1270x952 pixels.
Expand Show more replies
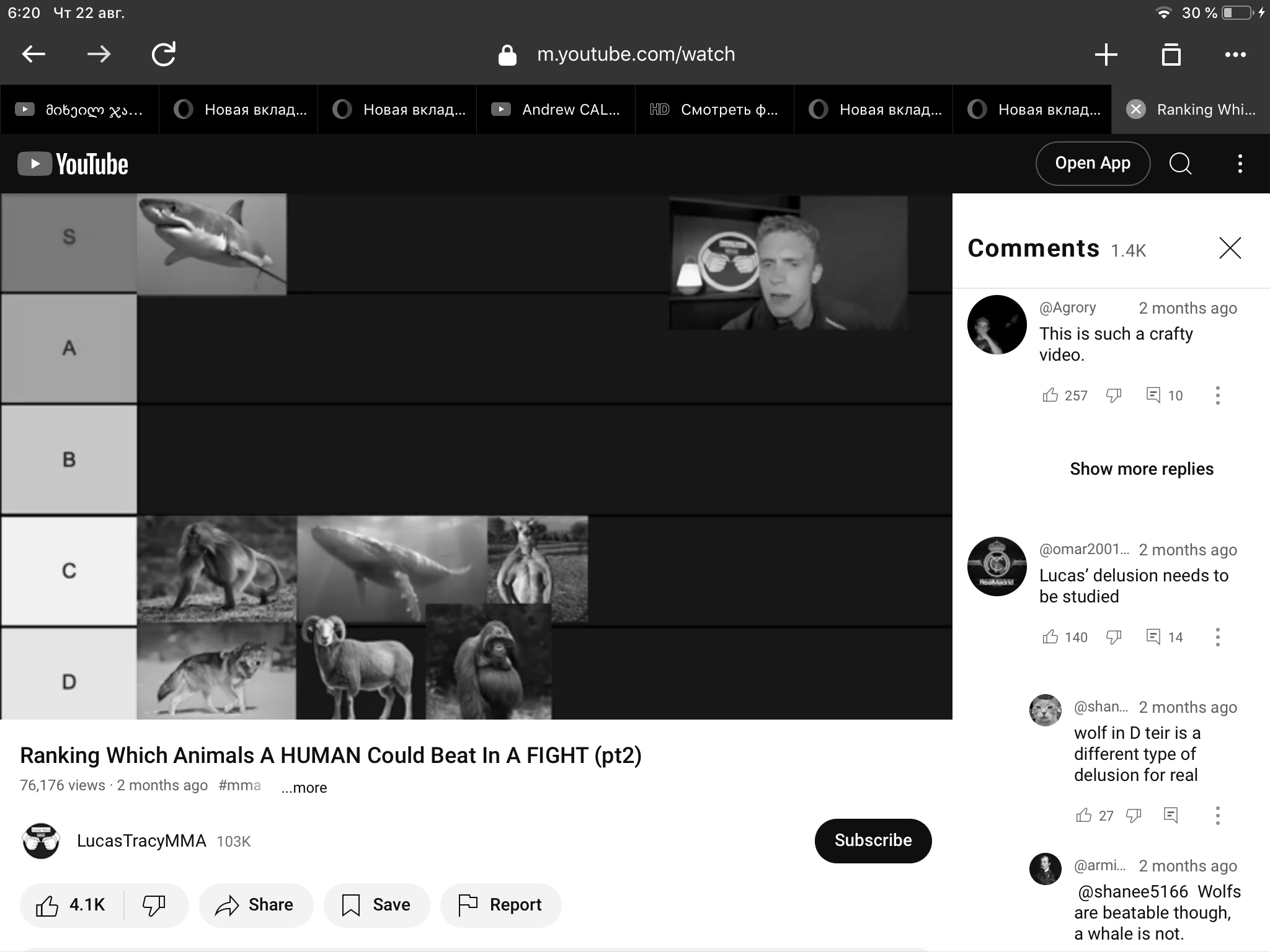pyautogui.click(x=1141, y=469)
